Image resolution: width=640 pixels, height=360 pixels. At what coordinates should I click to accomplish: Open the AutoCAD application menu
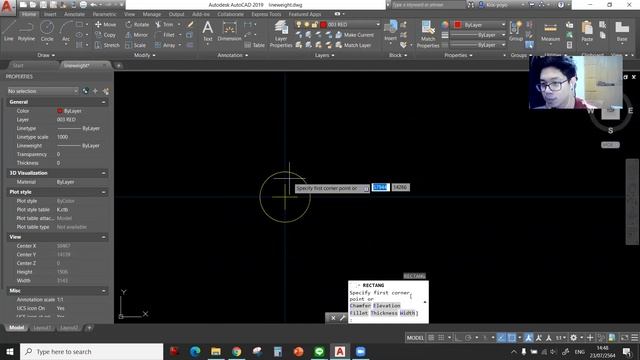click(7, 7)
